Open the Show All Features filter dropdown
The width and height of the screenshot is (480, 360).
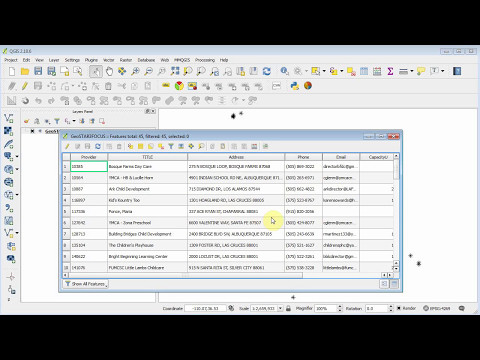coord(86,284)
